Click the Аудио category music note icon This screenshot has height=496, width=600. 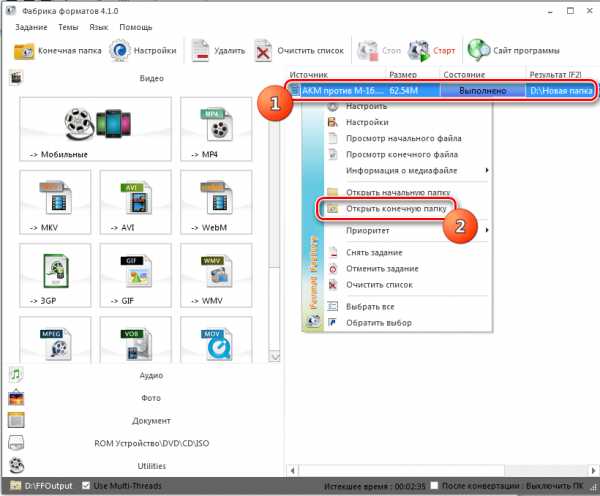pyautogui.click(x=16, y=375)
